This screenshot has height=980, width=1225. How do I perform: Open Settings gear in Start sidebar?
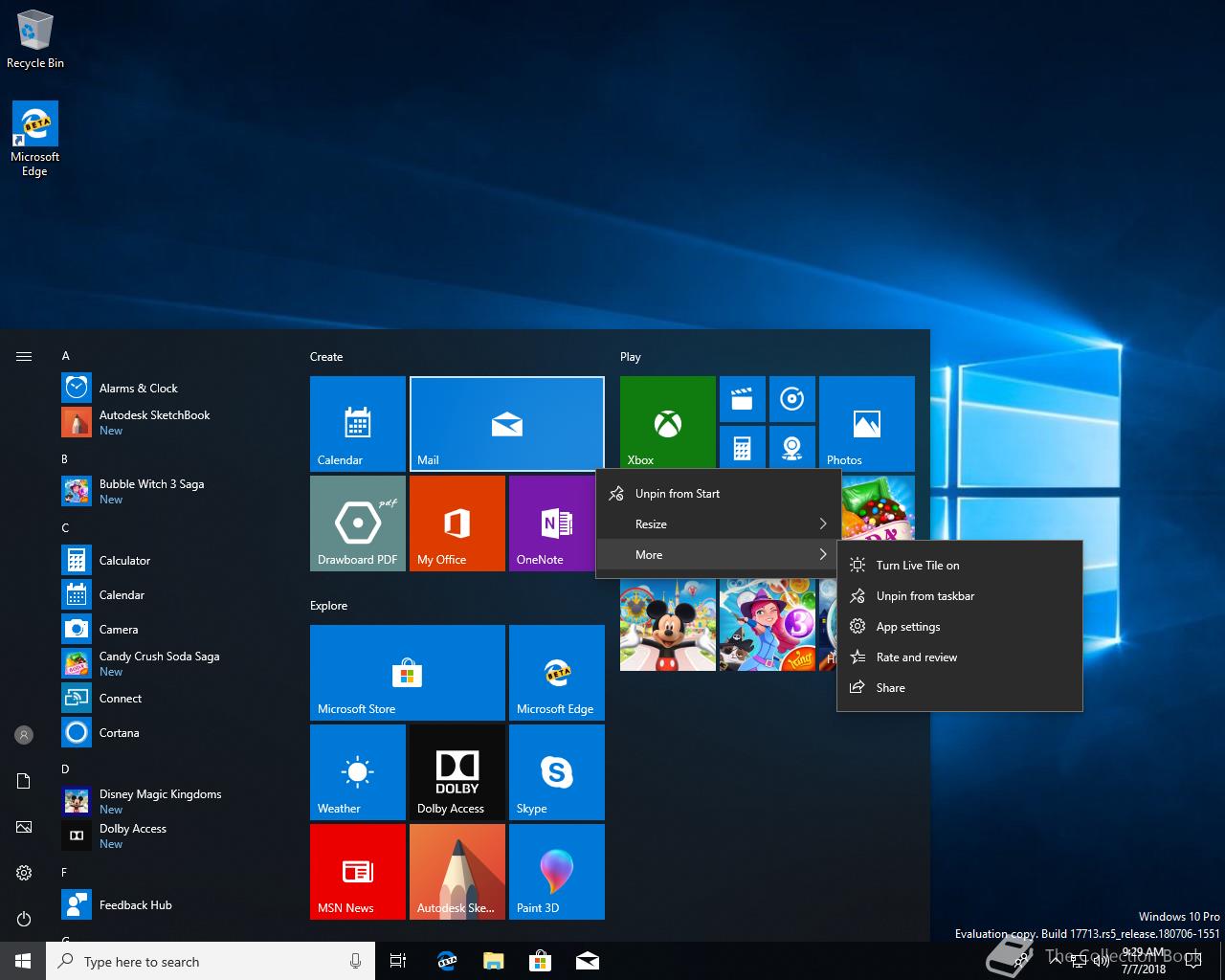click(x=24, y=873)
